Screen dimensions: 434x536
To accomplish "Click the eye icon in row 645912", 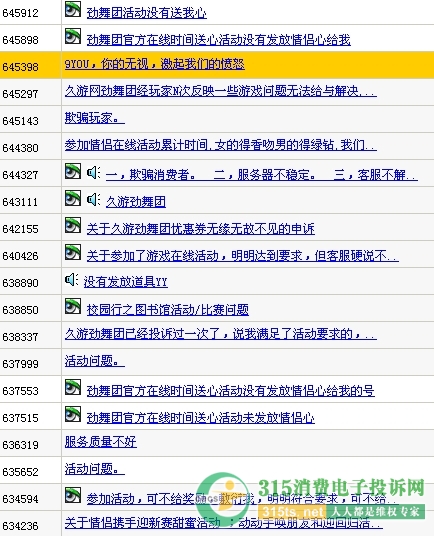I will (x=73, y=9).
